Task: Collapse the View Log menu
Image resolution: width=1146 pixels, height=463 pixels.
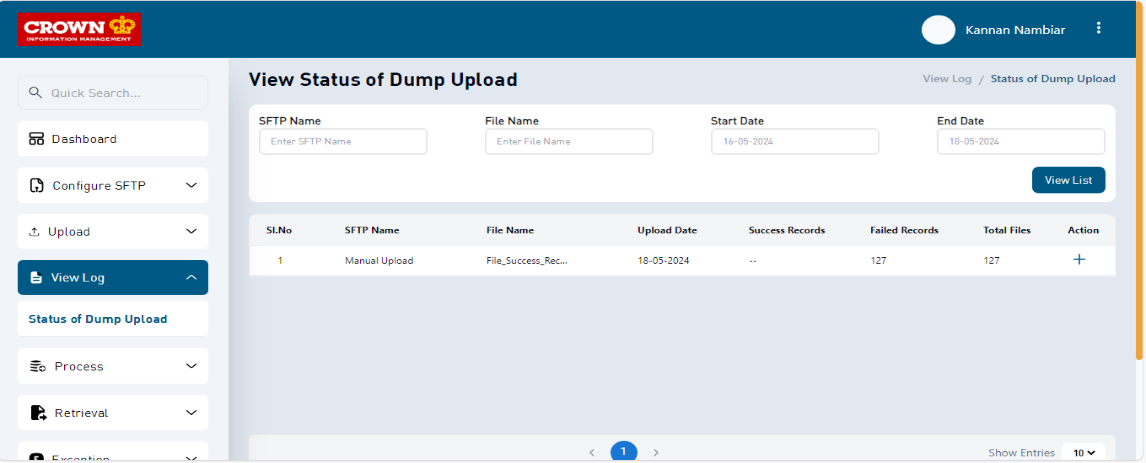Action: click(191, 278)
